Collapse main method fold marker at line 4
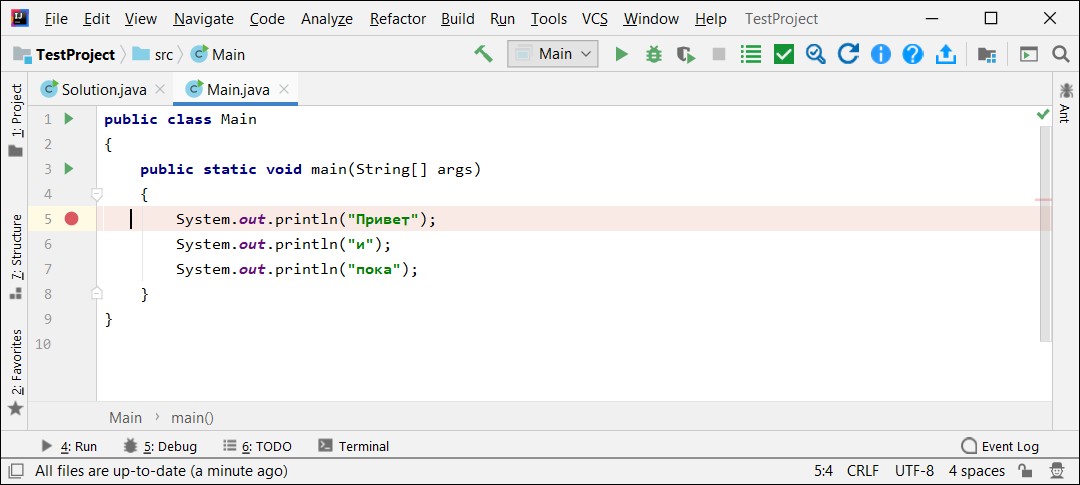The image size is (1080, 485). tap(97, 194)
